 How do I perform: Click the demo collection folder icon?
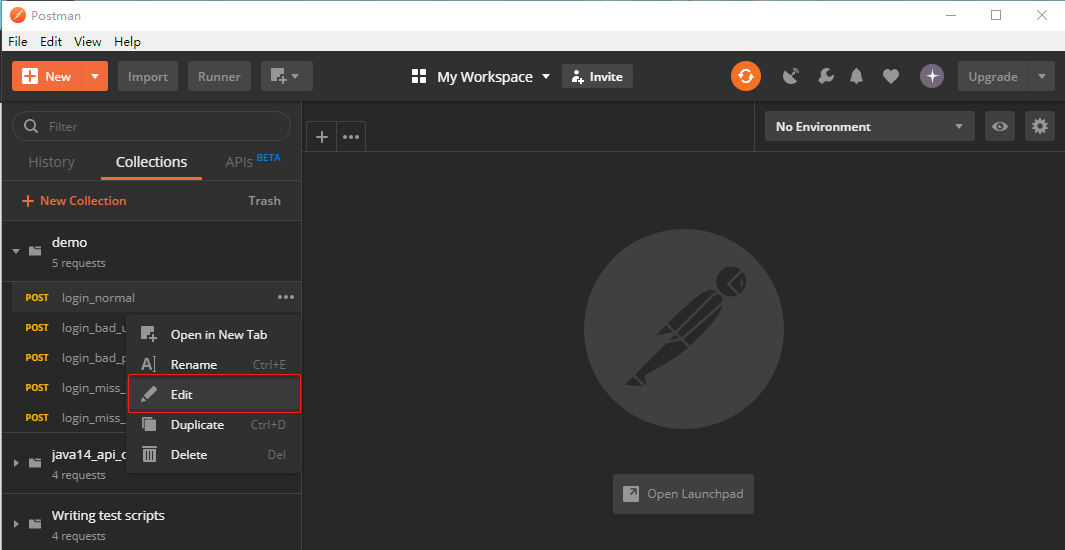(x=35, y=251)
